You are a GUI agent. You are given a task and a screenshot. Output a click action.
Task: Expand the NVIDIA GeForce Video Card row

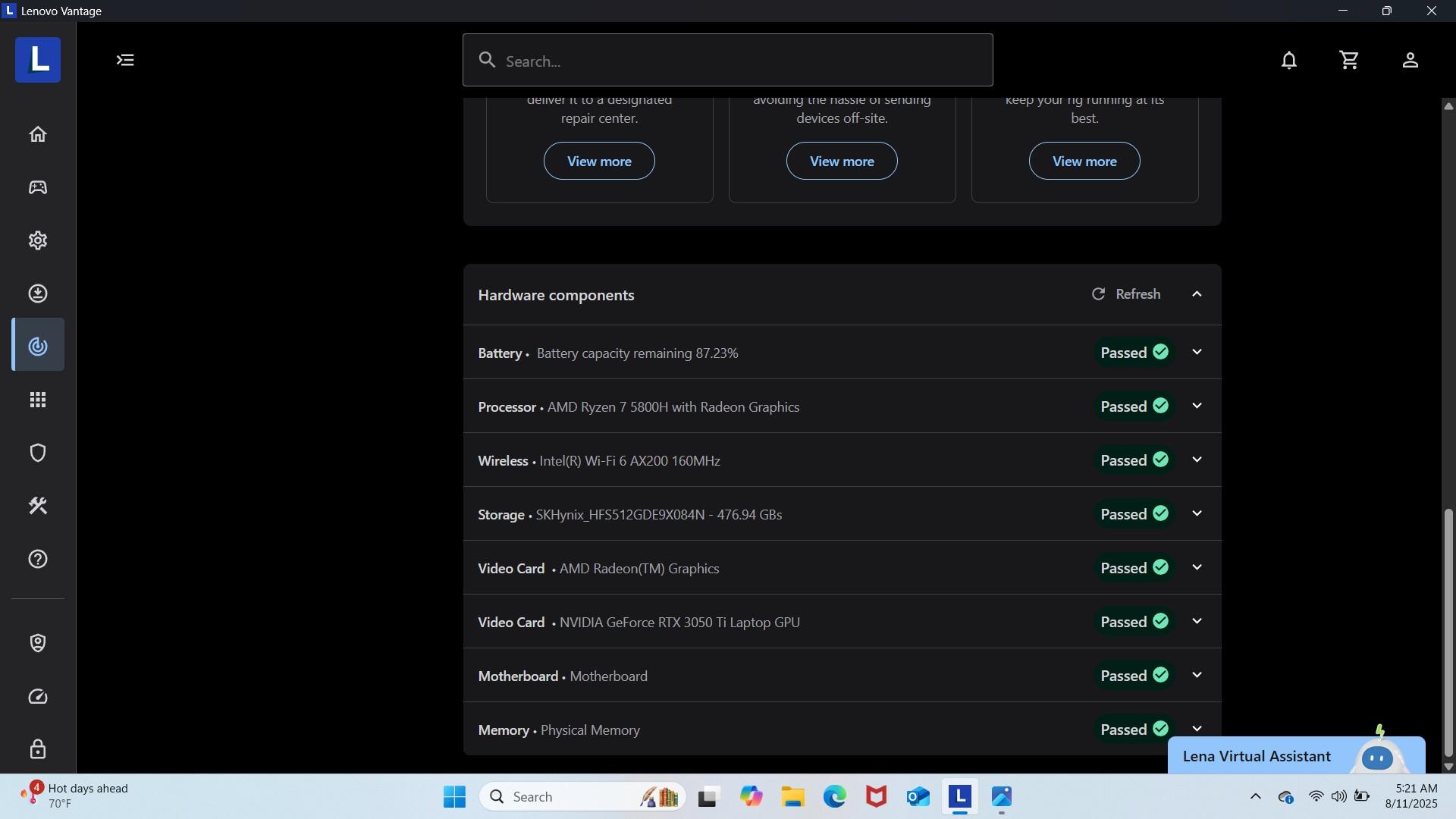[x=1197, y=621]
